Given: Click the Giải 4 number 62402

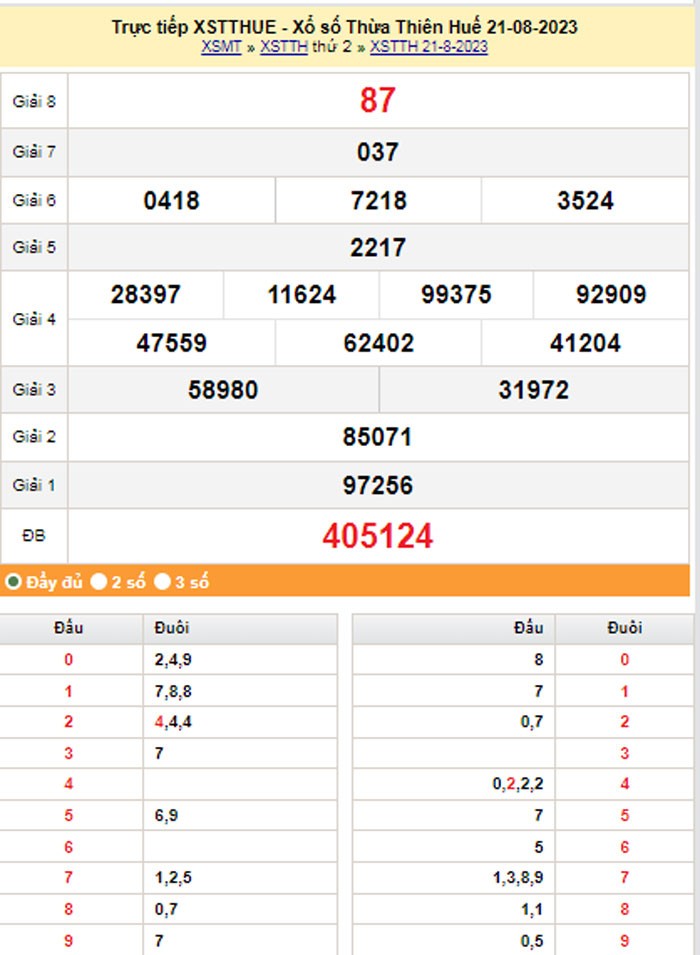Looking at the screenshot, I should tap(378, 344).
